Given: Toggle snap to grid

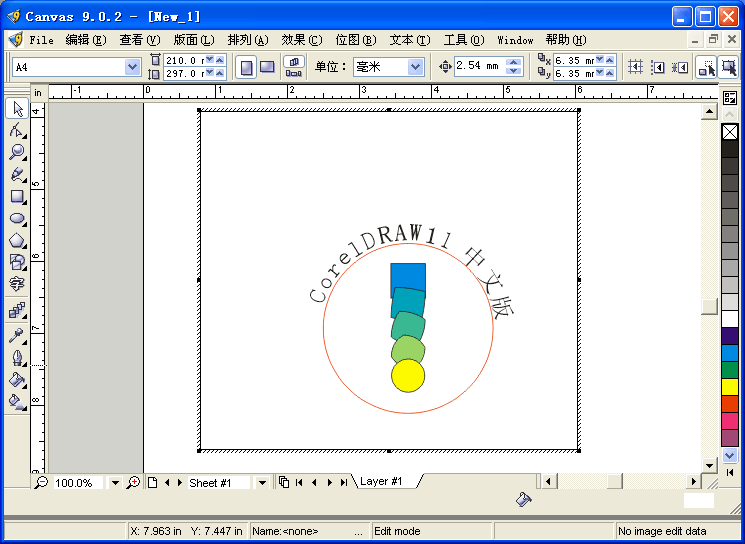Looking at the screenshot, I should (635, 67).
